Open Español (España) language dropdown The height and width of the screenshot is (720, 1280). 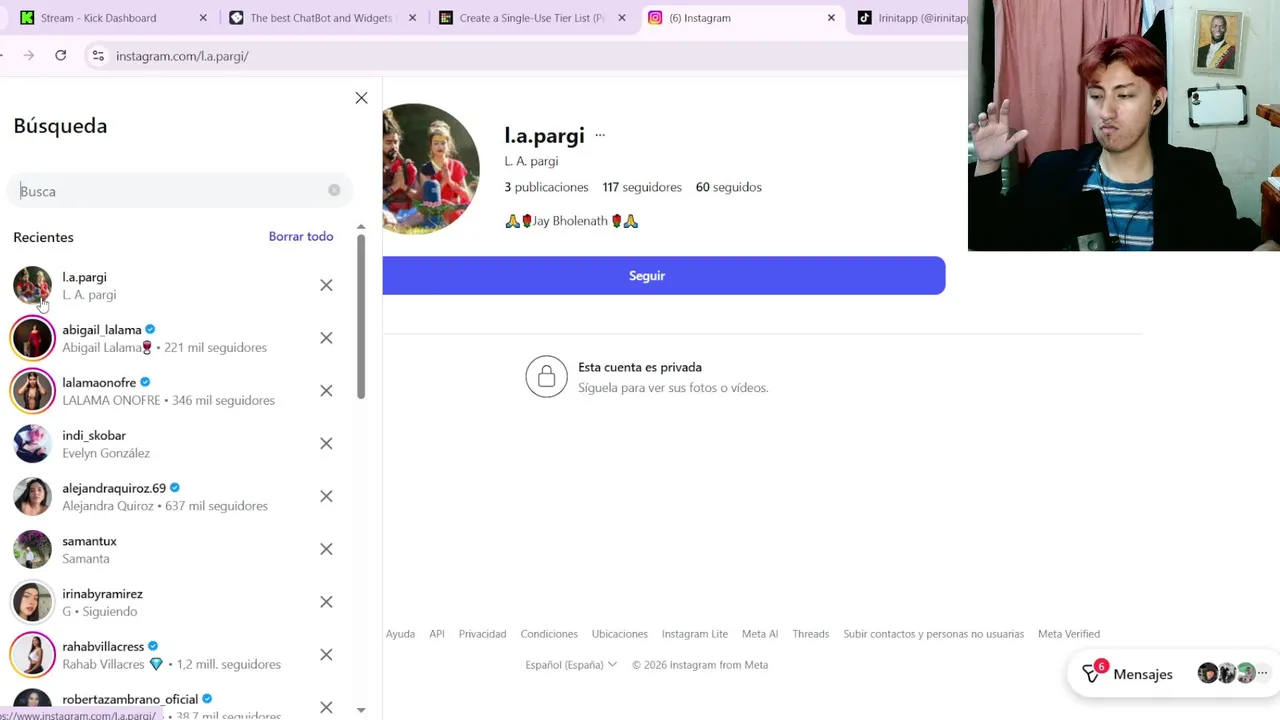point(571,665)
